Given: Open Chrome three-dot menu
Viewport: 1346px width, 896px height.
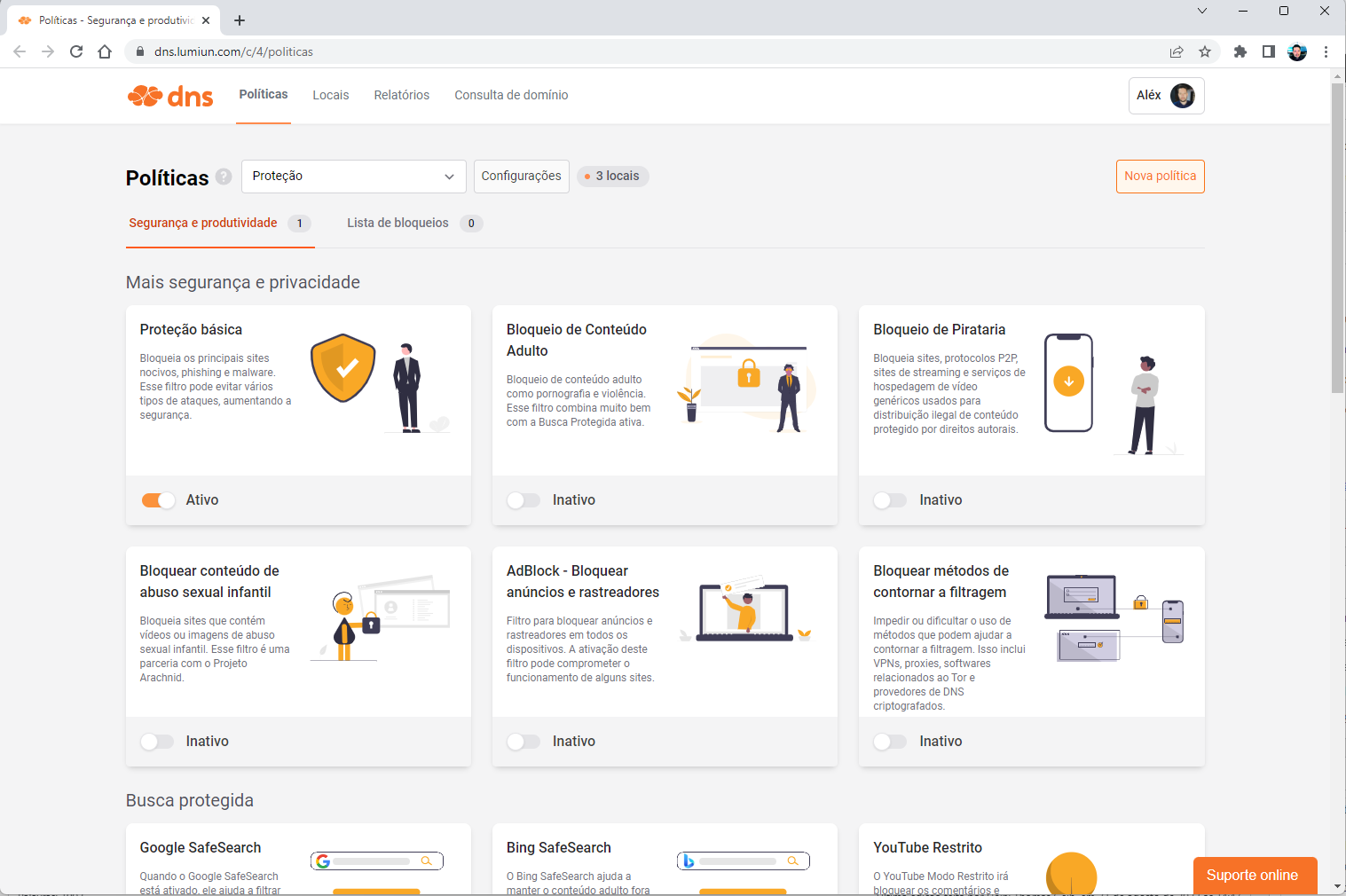Looking at the screenshot, I should click(1326, 51).
